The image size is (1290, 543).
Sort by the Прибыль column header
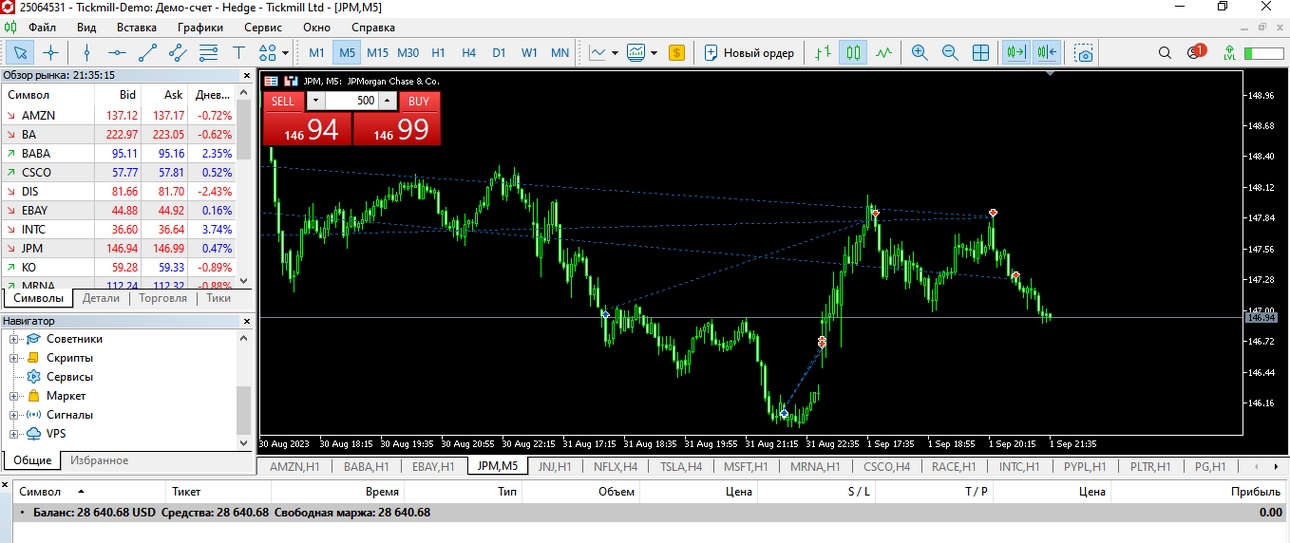point(1256,492)
